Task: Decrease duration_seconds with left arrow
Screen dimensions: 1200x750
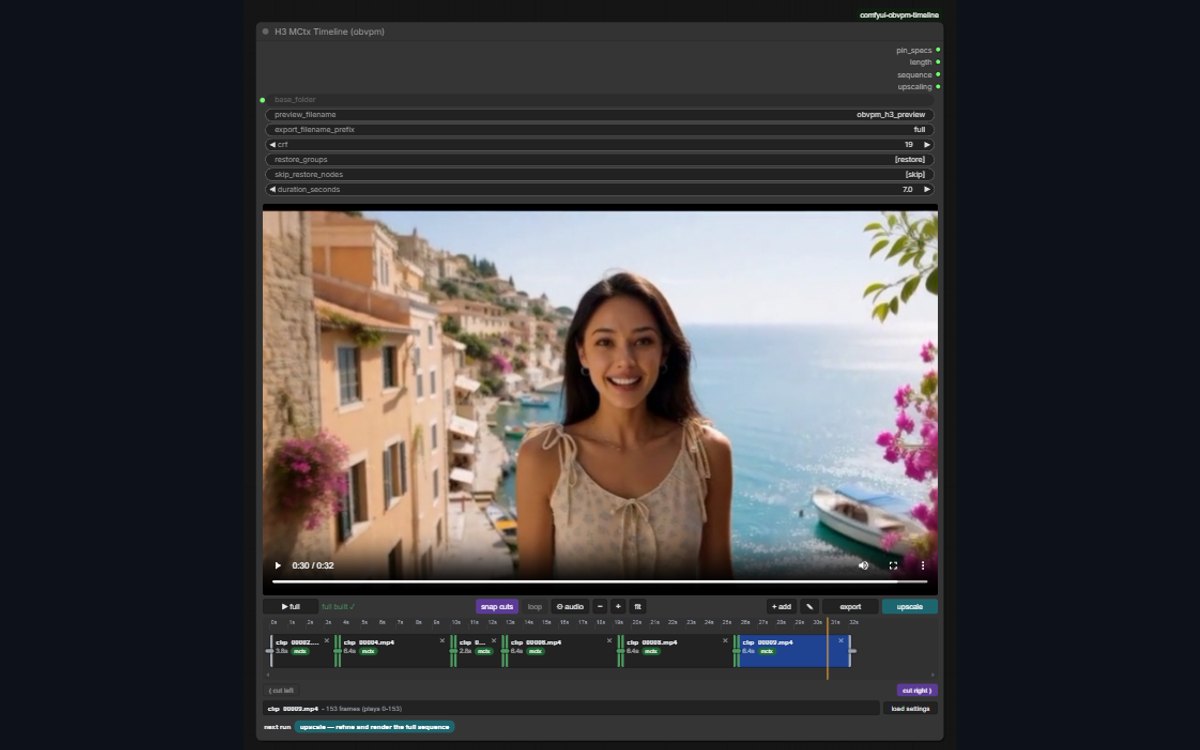Action: (272, 189)
